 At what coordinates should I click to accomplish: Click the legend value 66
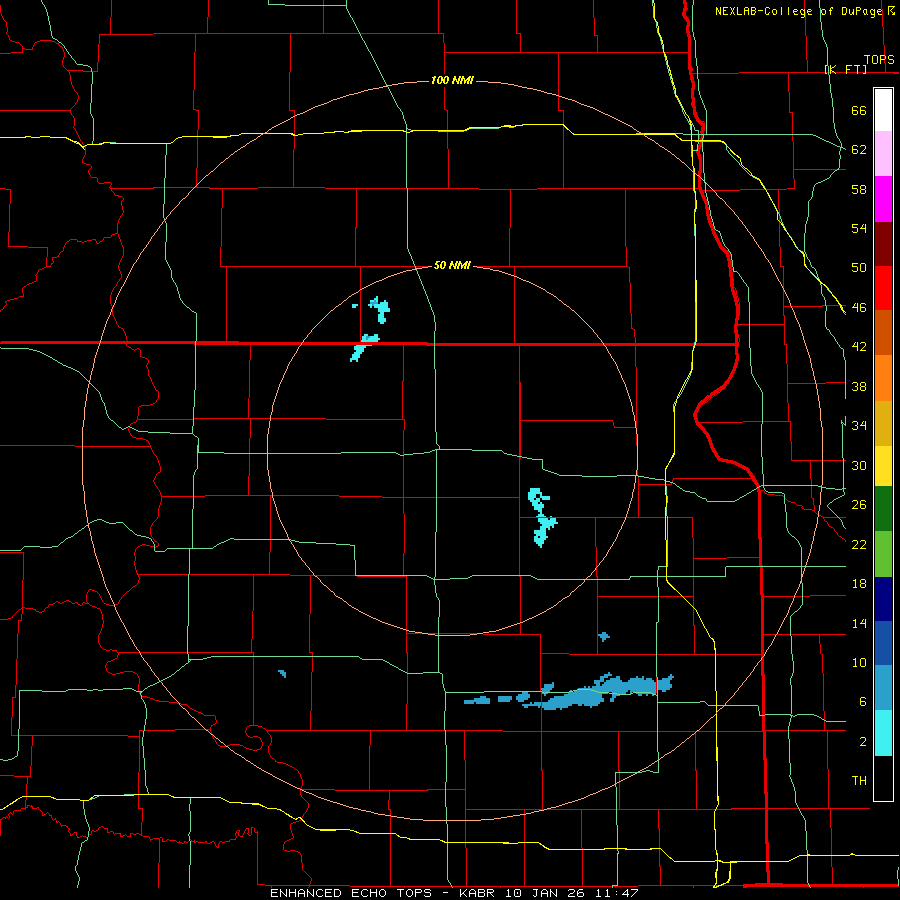pyautogui.click(x=859, y=111)
